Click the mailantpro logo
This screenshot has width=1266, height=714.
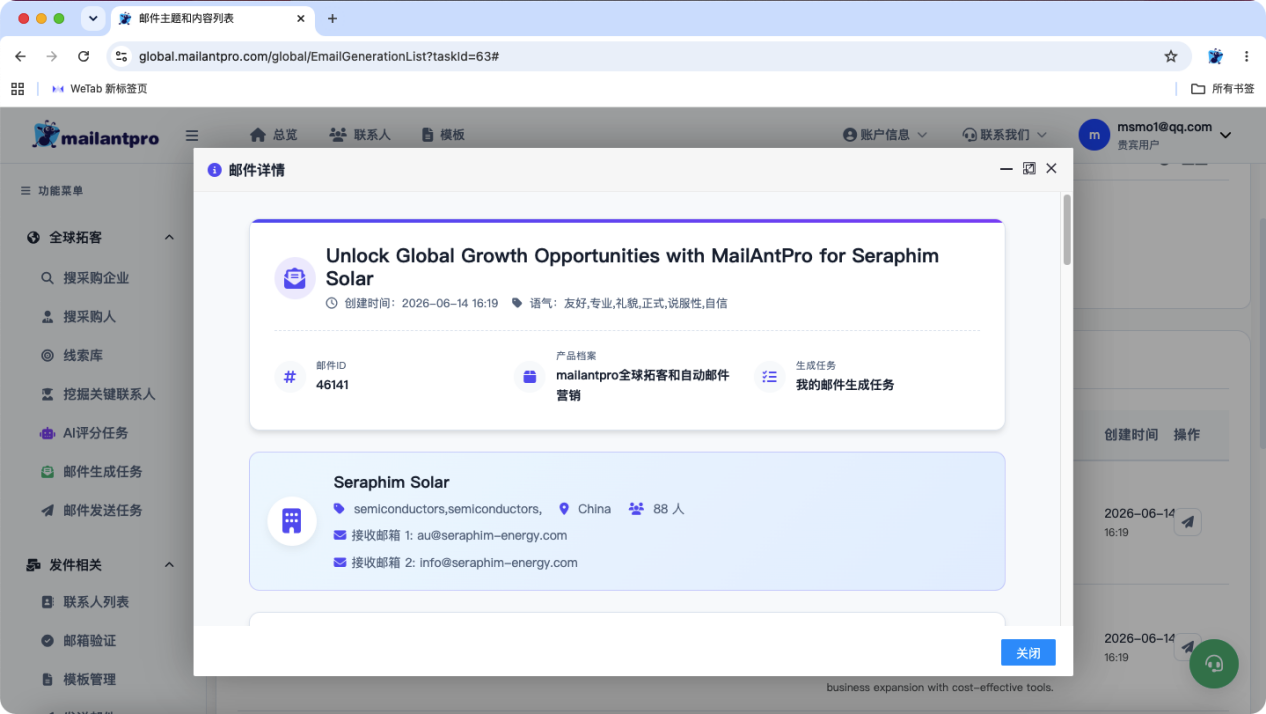pos(96,135)
